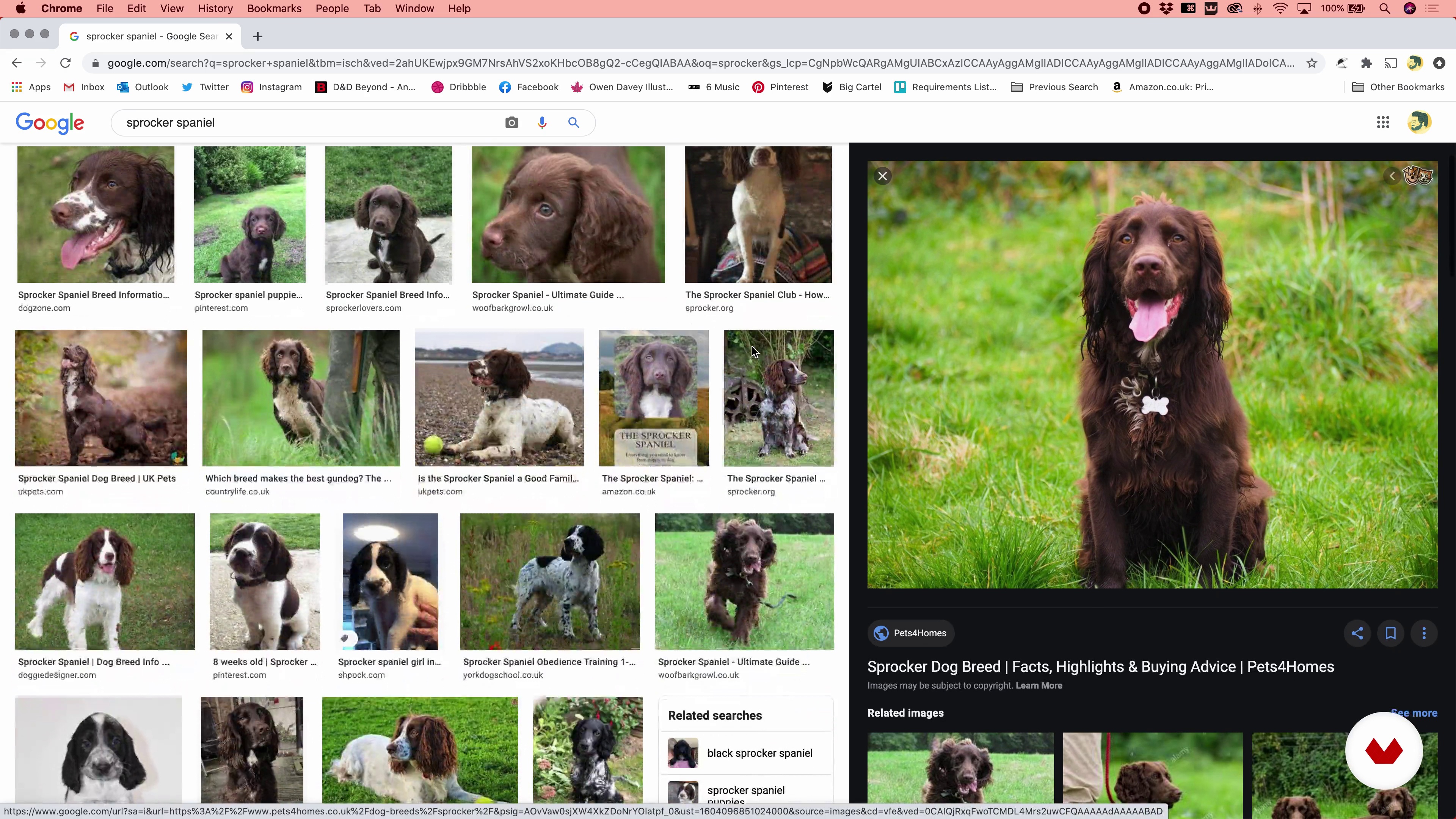Image resolution: width=1456 pixels, height=819 pixels.
Task: Close the image preview panel
Action: pos(882,176)
